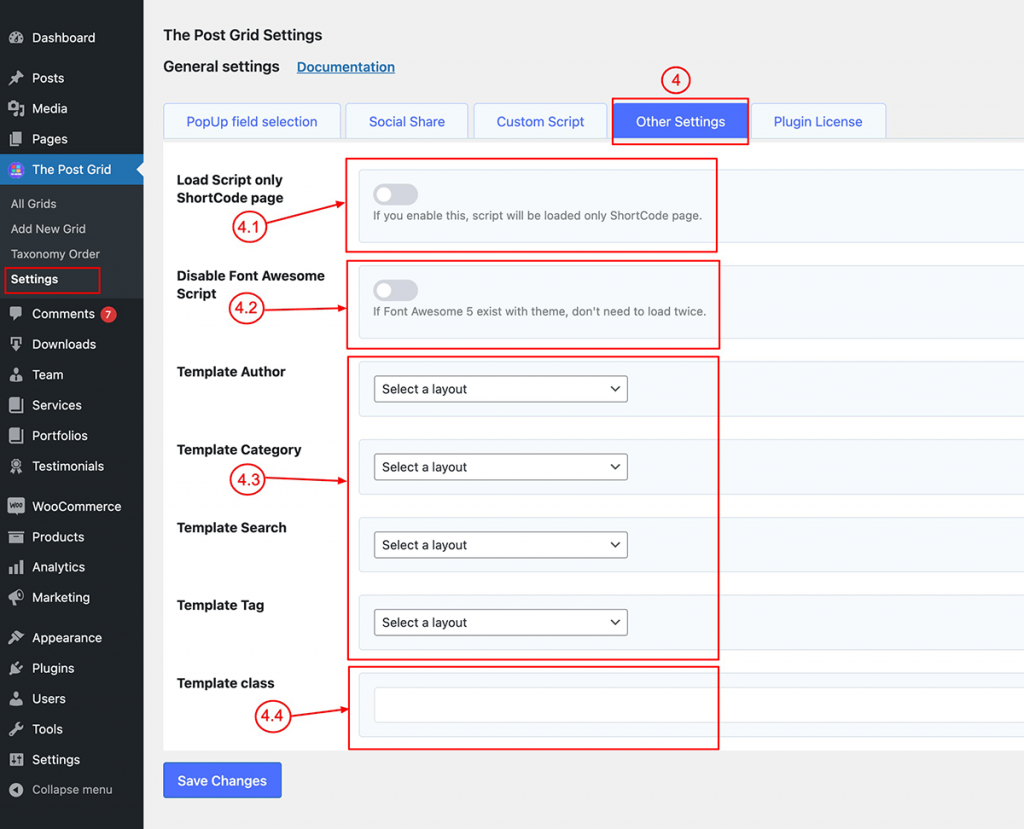Open the Comments menu label
Image resolution: width=1024 pixels, height=829 pixels.
(63, 314)
